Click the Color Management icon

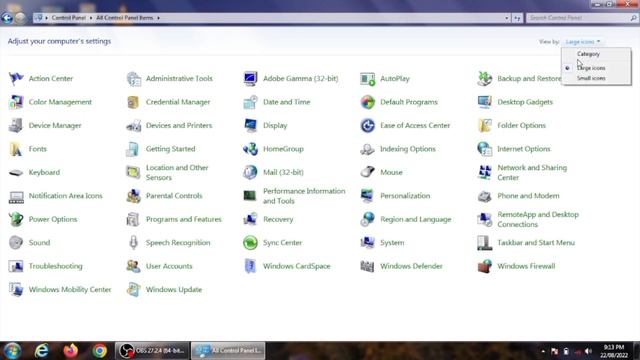point(16,102)
